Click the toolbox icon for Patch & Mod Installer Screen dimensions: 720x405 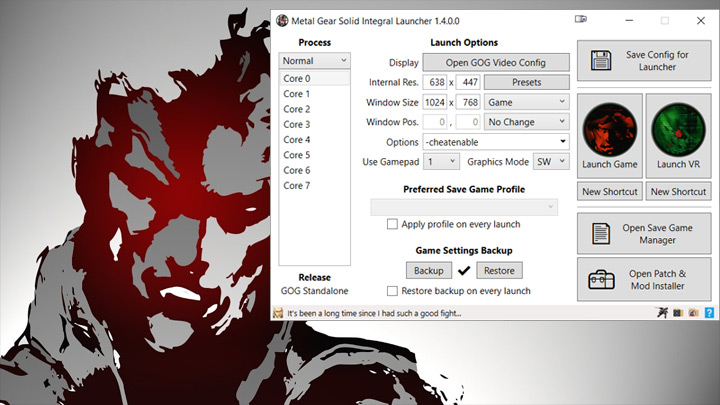click(601, 279)
